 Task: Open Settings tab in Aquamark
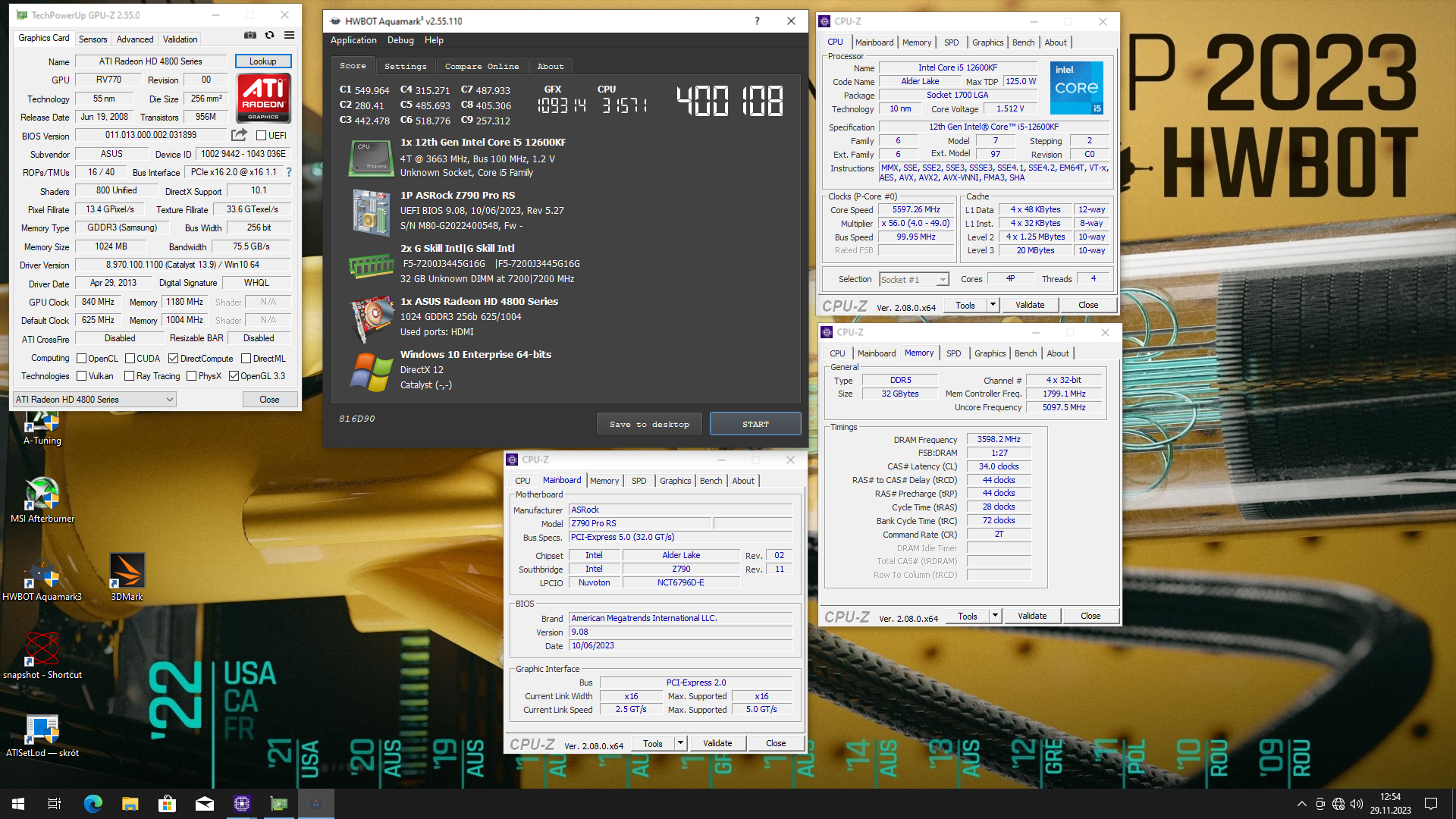pyautogui.click(x=405, y=67)
